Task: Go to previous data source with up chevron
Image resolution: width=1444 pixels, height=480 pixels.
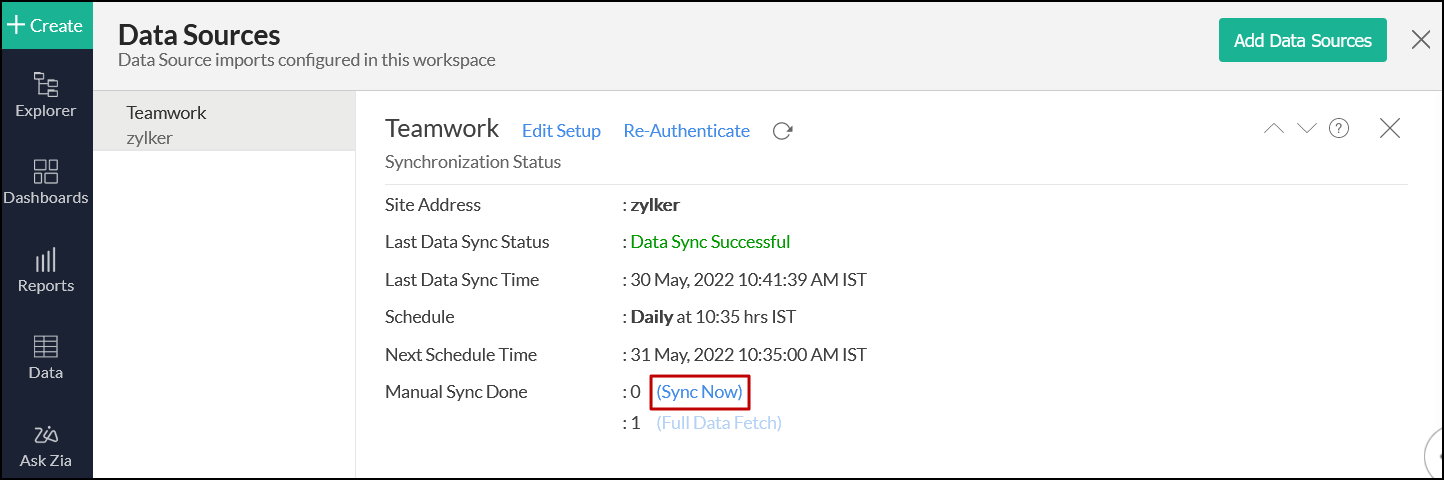Action: pyautogui.click(x=1274, y=128)
